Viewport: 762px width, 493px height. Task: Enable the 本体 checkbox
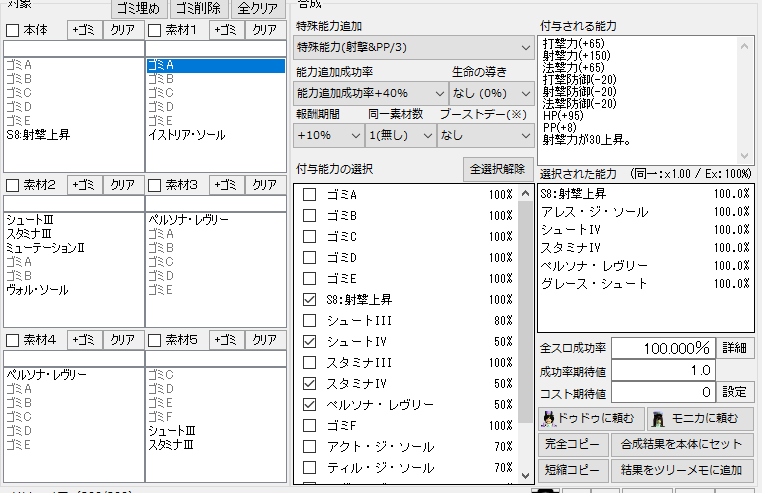[x=13, y=30]
